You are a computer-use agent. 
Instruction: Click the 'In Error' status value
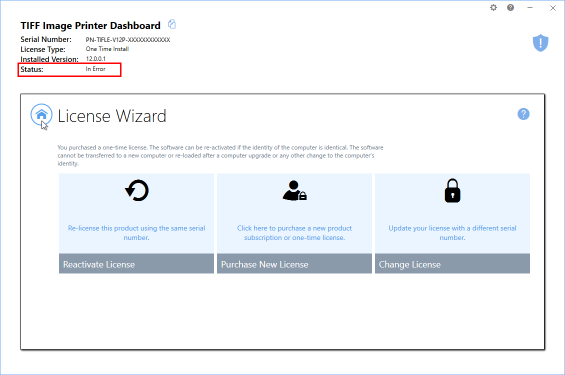[x=95, y=69]
